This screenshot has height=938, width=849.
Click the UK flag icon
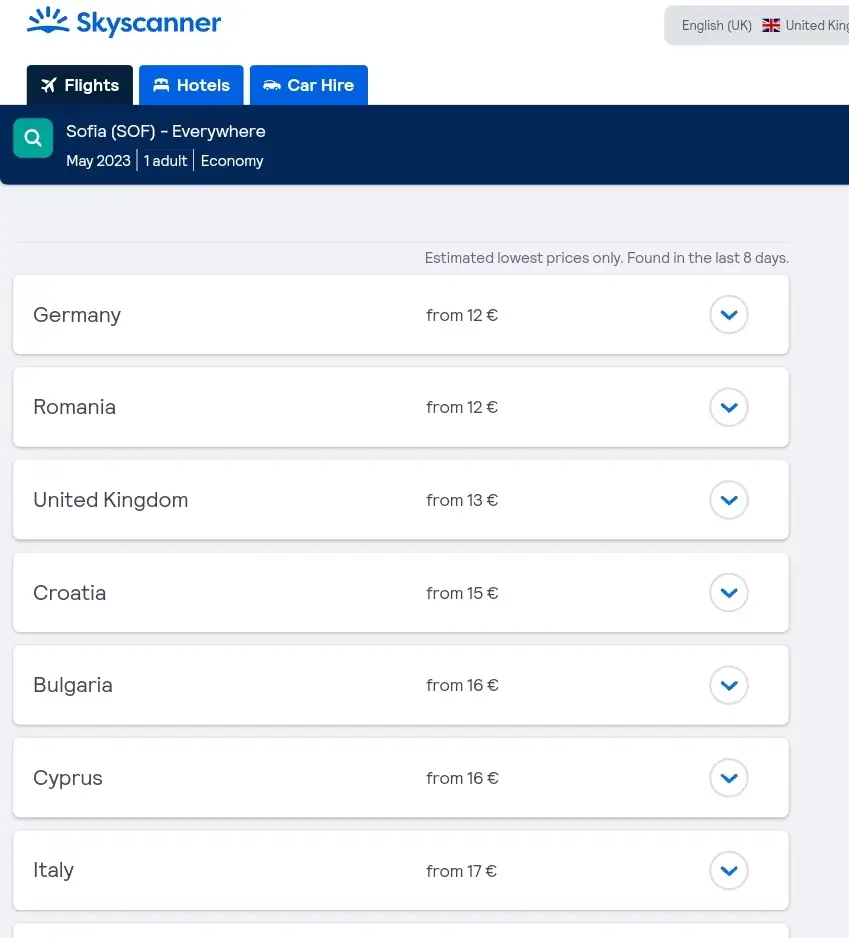point(771,26)
